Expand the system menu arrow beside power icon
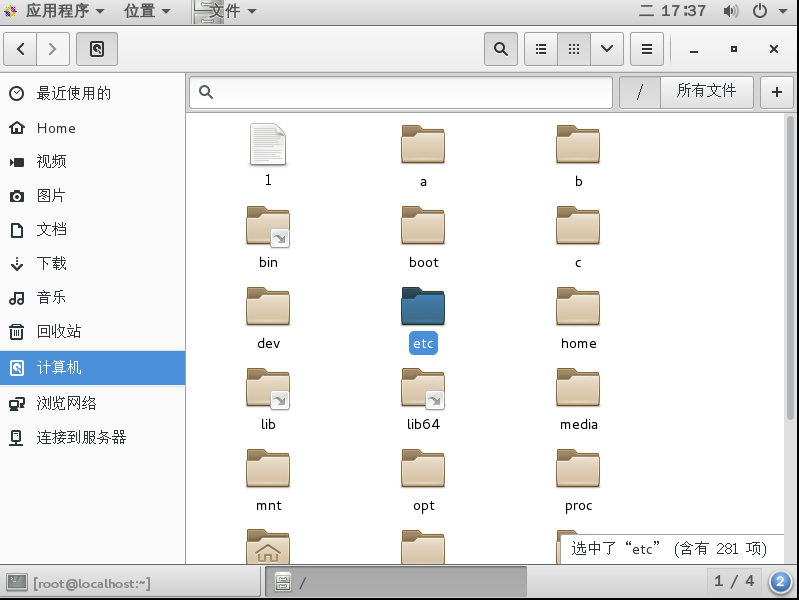799x600 pixels. click(x=783, y=11)
